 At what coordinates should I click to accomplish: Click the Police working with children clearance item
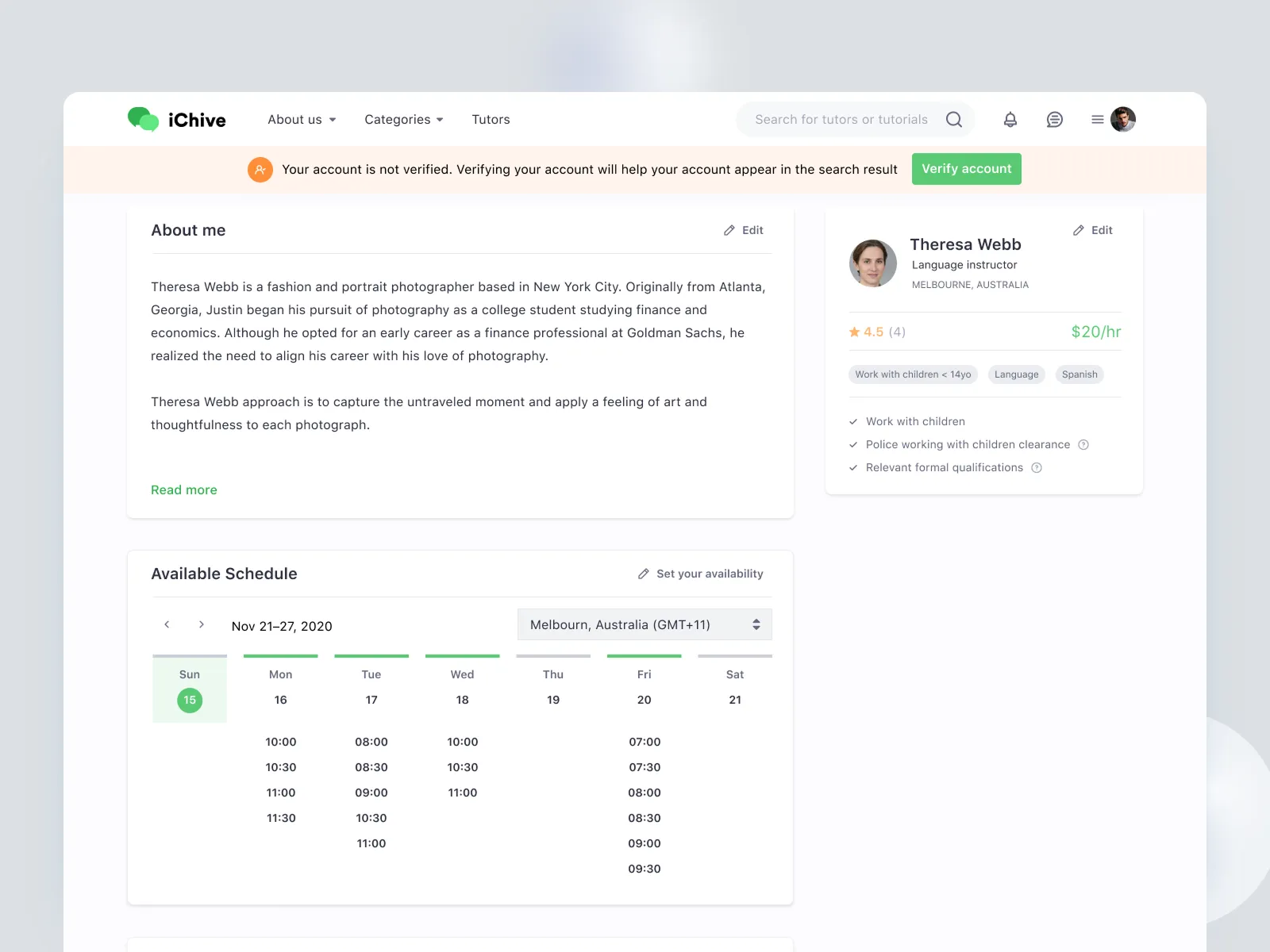pos(968,444)
